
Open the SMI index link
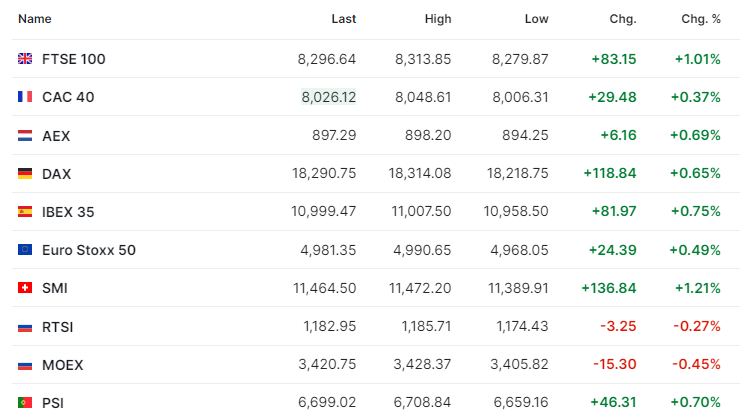55,288
